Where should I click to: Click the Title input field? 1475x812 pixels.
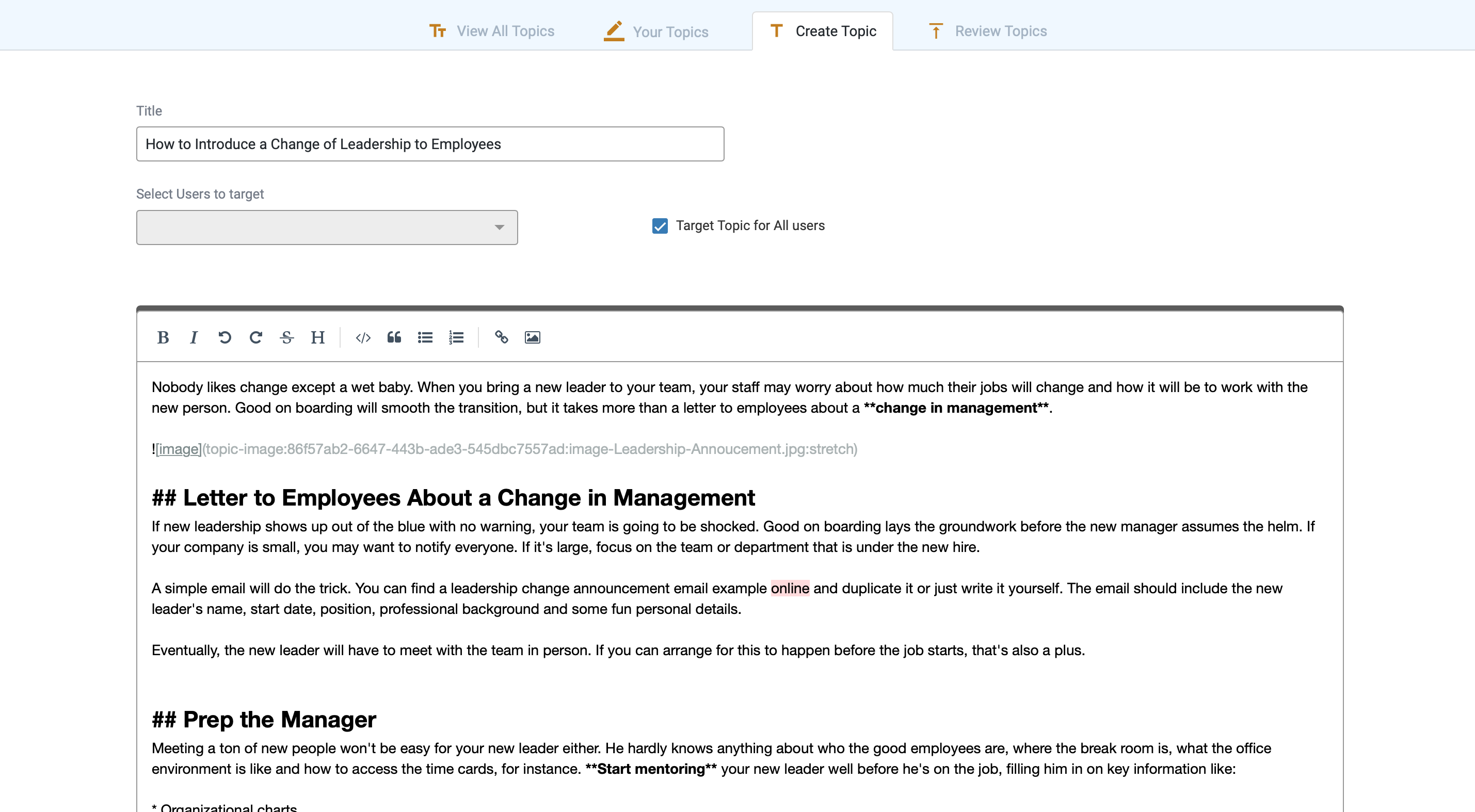pos(430,144)
